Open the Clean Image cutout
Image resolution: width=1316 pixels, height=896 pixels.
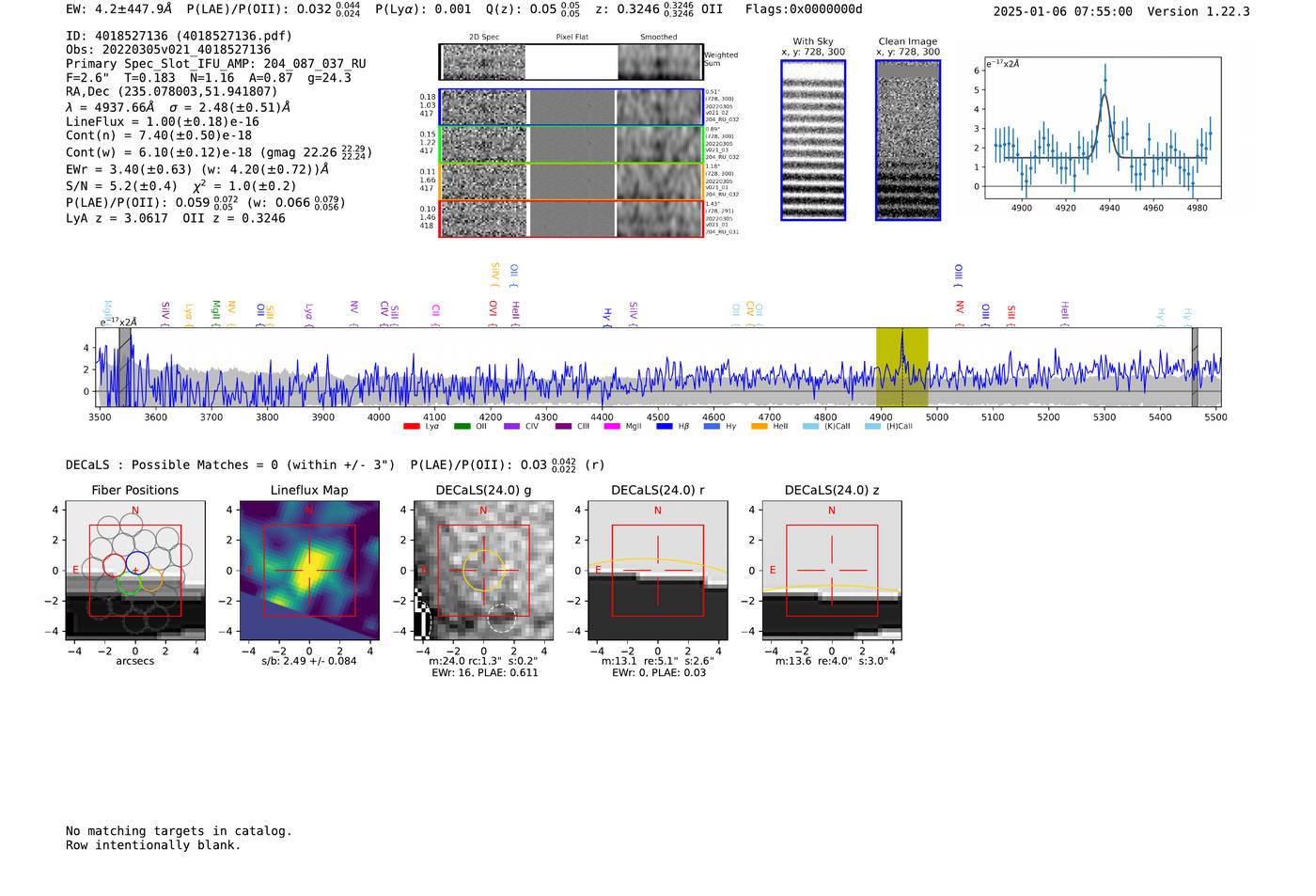908,140
